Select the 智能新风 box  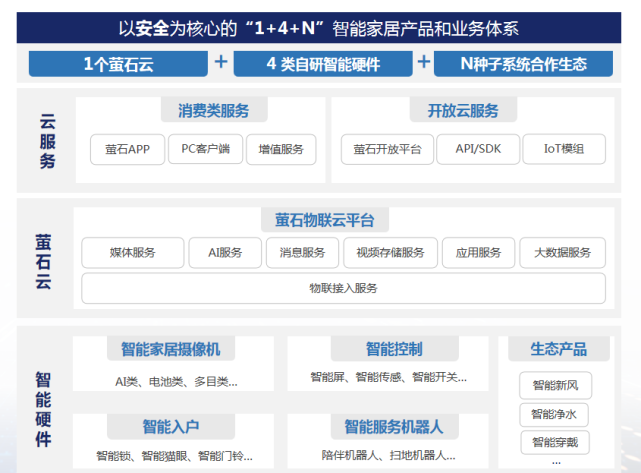click(x=556, y=385)
